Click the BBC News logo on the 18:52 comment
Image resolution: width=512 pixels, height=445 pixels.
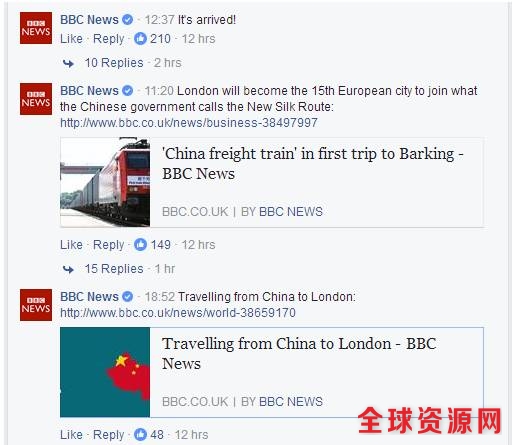pos(36,305)
